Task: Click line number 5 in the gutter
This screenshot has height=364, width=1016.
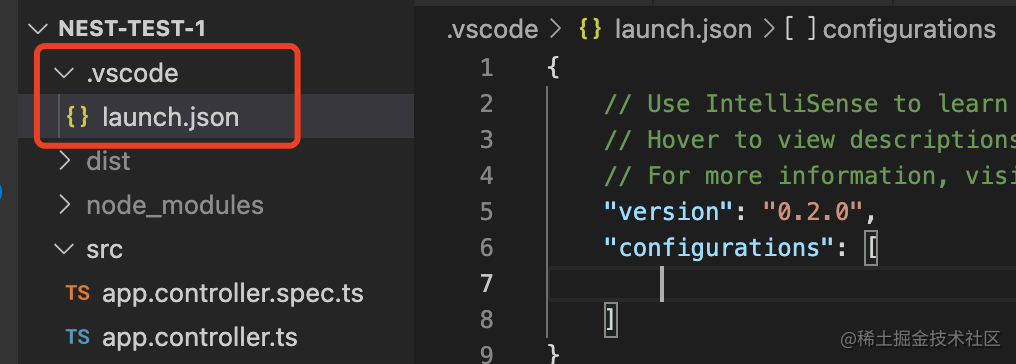Action: 487,212
